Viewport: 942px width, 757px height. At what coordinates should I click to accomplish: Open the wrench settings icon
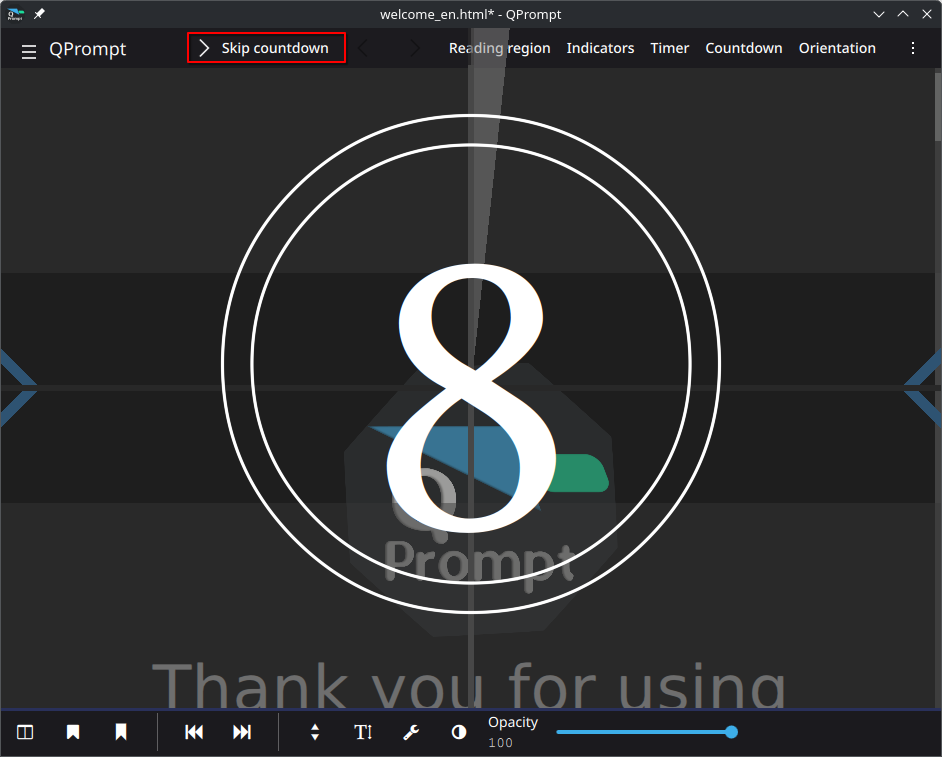coord(411,732)
